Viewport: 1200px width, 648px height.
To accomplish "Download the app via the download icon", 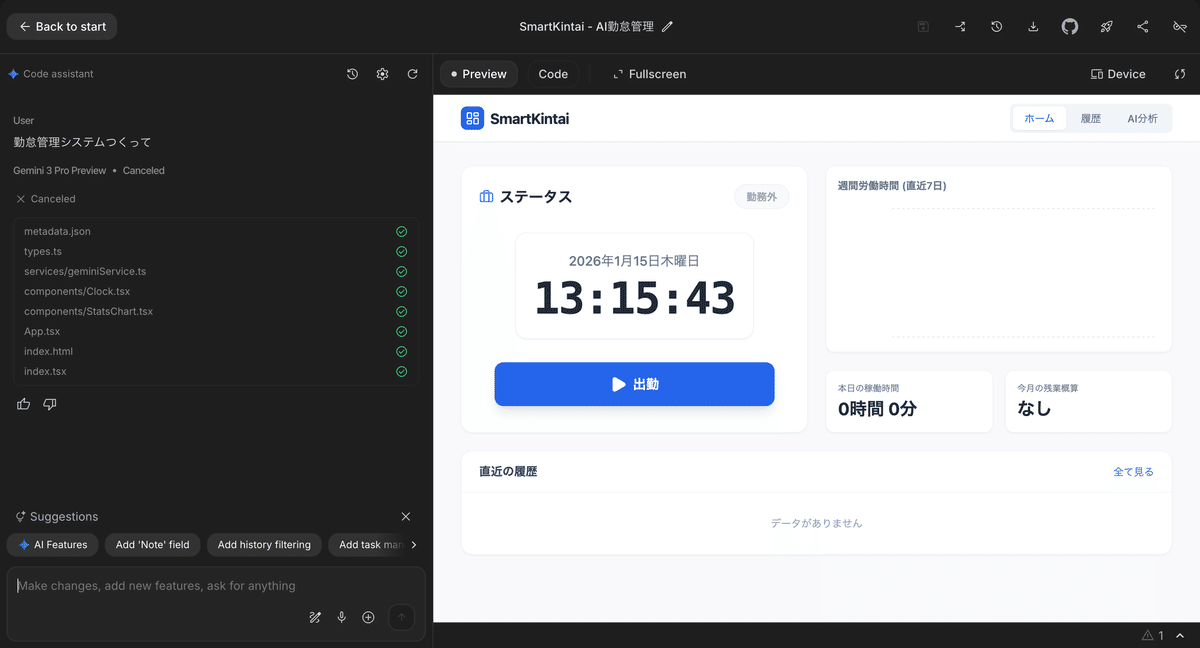I will 1033,26.
